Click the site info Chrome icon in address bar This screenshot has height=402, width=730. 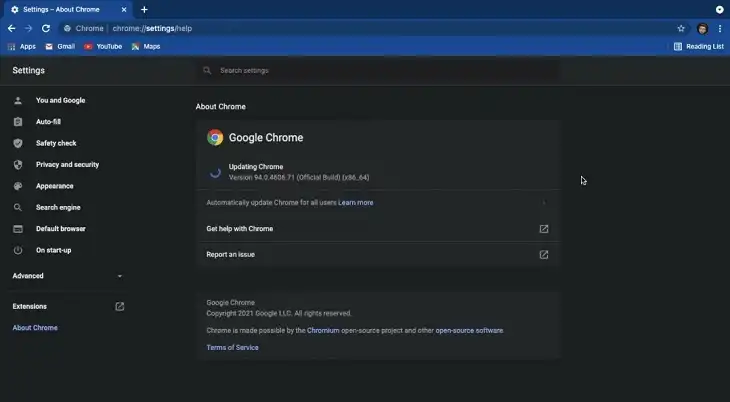[68, 28]
